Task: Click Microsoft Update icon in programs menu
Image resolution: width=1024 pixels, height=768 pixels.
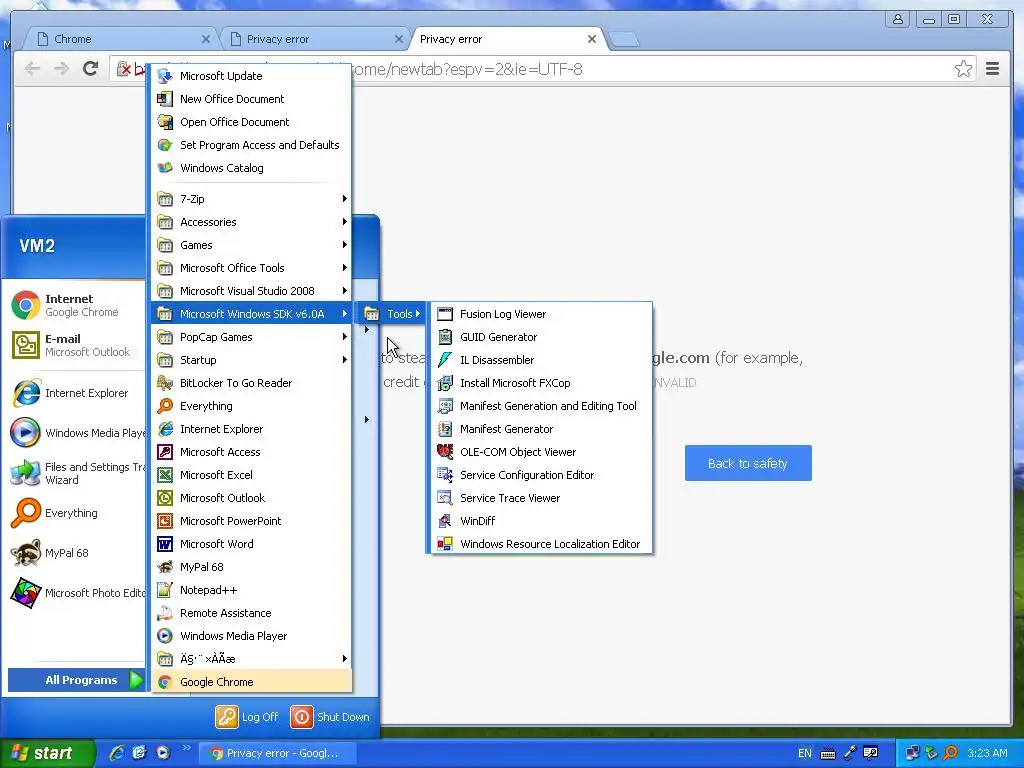Action: coord(165,76)
